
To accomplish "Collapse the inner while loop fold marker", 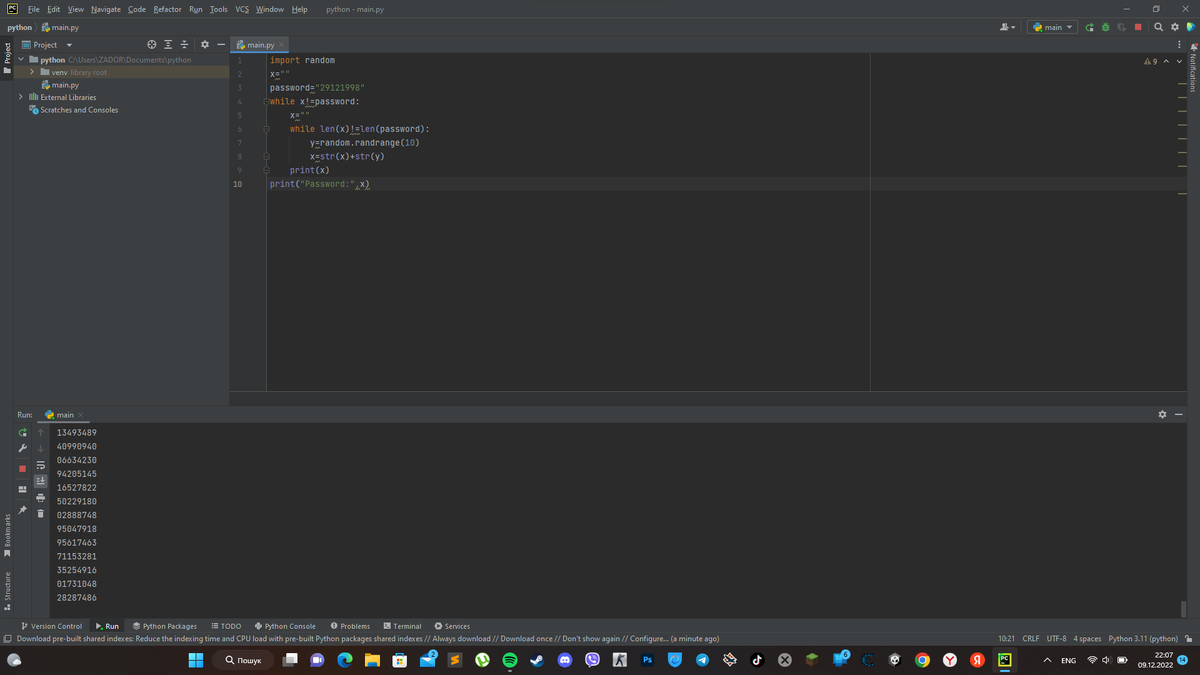I will 266,129.
